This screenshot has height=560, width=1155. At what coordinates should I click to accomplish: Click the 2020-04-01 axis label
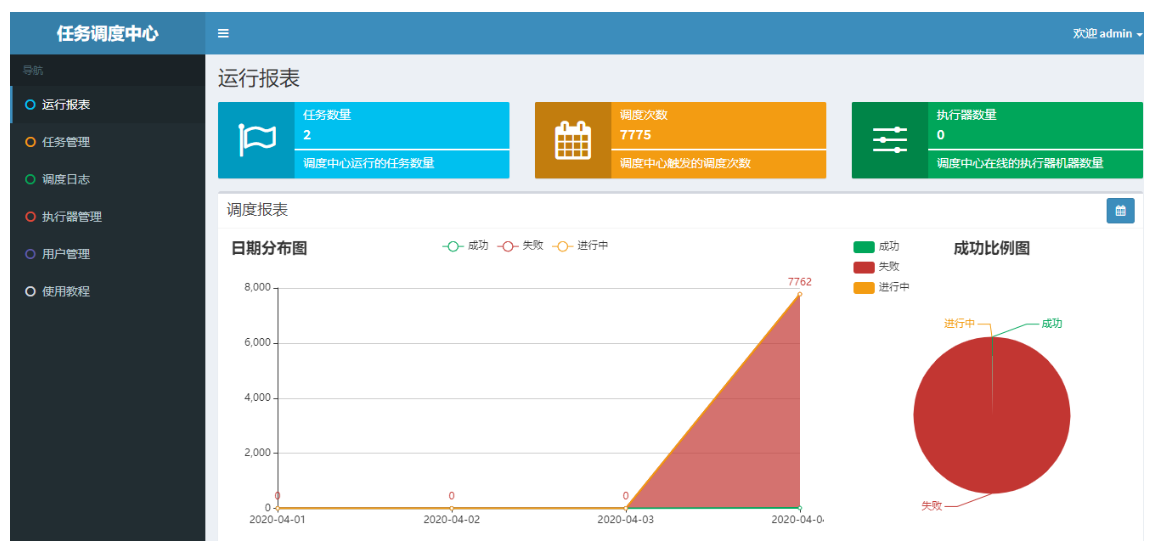pos(277,519)
